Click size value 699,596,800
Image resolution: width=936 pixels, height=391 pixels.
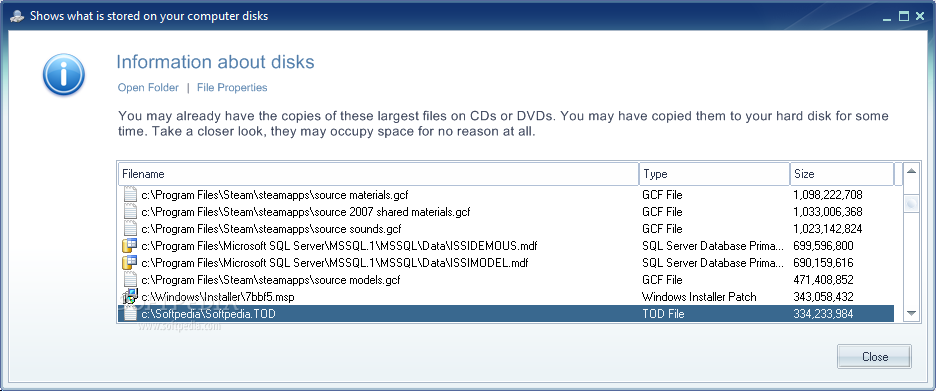[824, 245]
